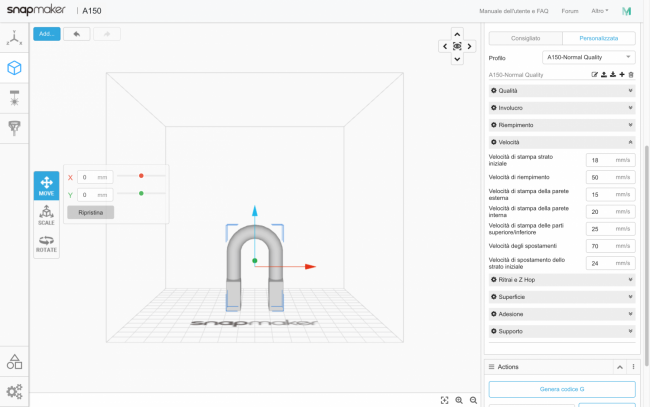Open the Altro menu
Viewport: 650px width, 407px height.
point(598,11)
